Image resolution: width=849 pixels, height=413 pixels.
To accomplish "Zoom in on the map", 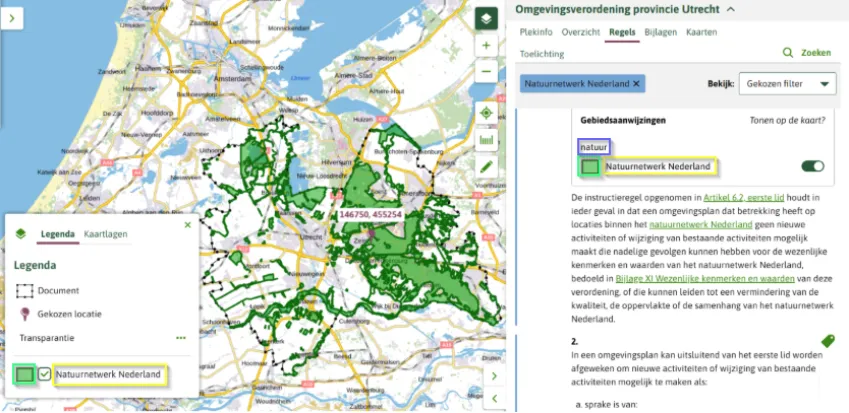I will tap(486, 46).
